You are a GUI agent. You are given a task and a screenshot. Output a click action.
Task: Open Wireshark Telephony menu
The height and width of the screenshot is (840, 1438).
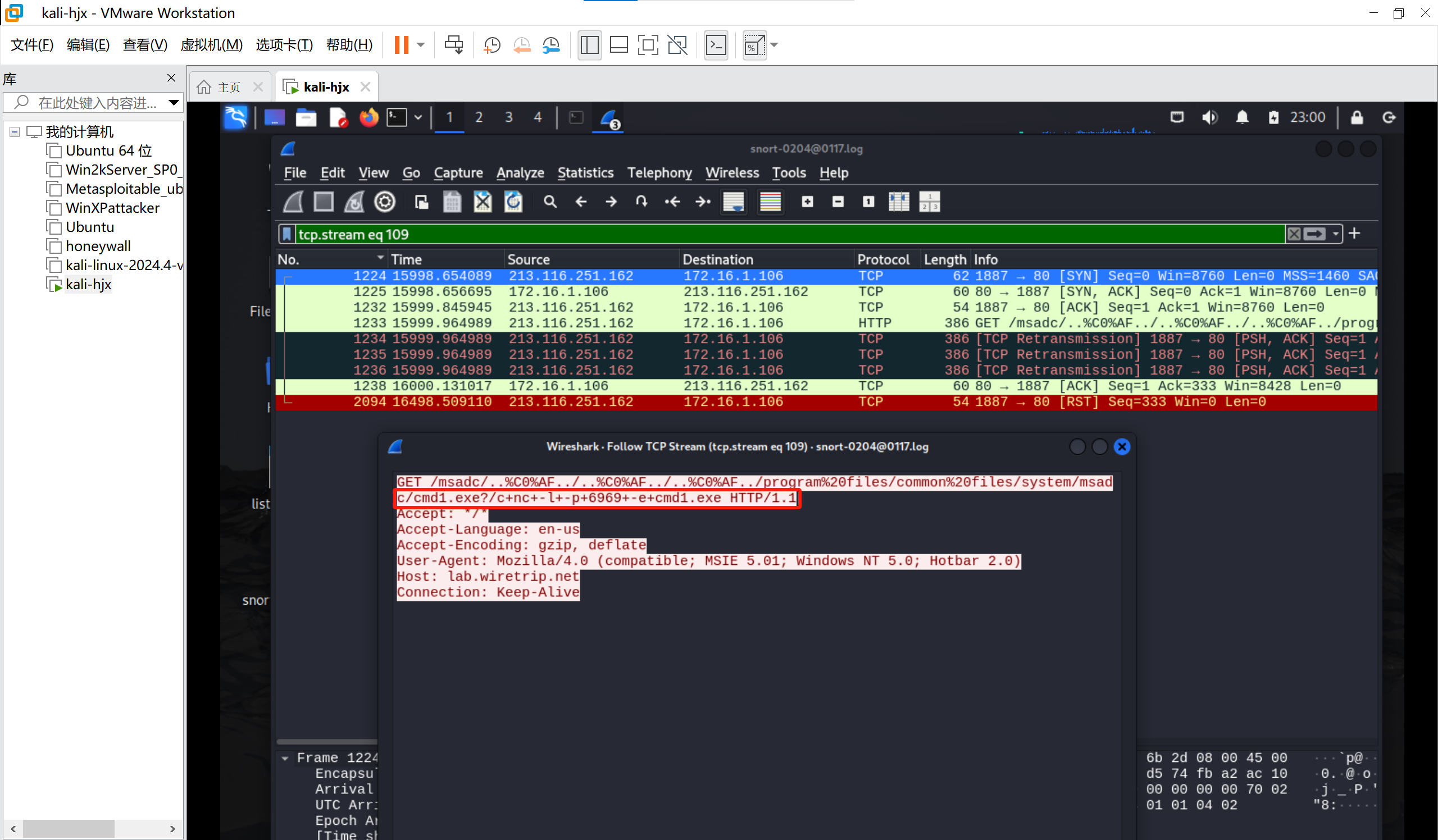pyautogui.click(x=659, y=173)
